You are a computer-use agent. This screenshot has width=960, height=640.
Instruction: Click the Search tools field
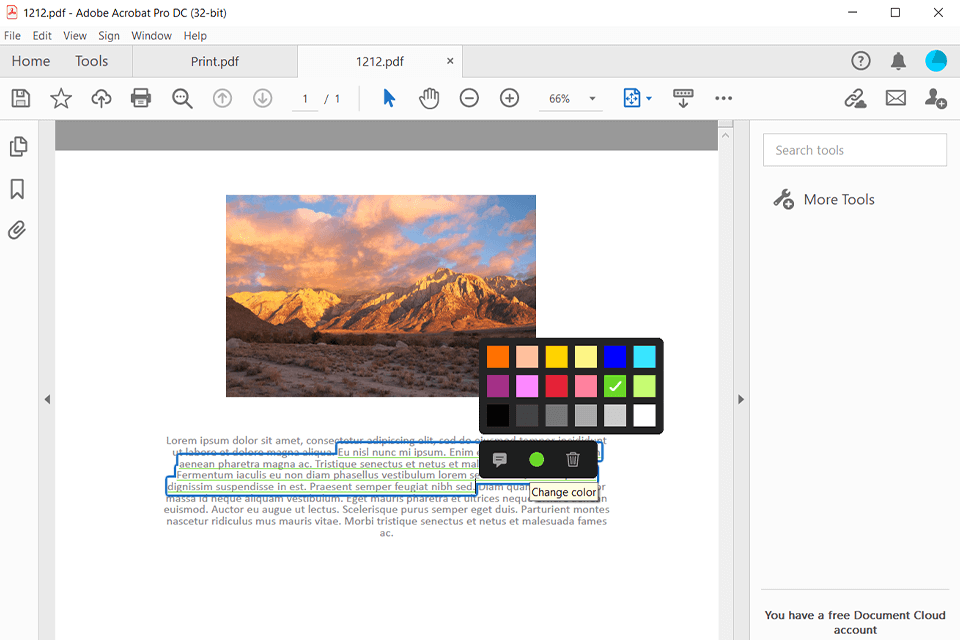855,150
